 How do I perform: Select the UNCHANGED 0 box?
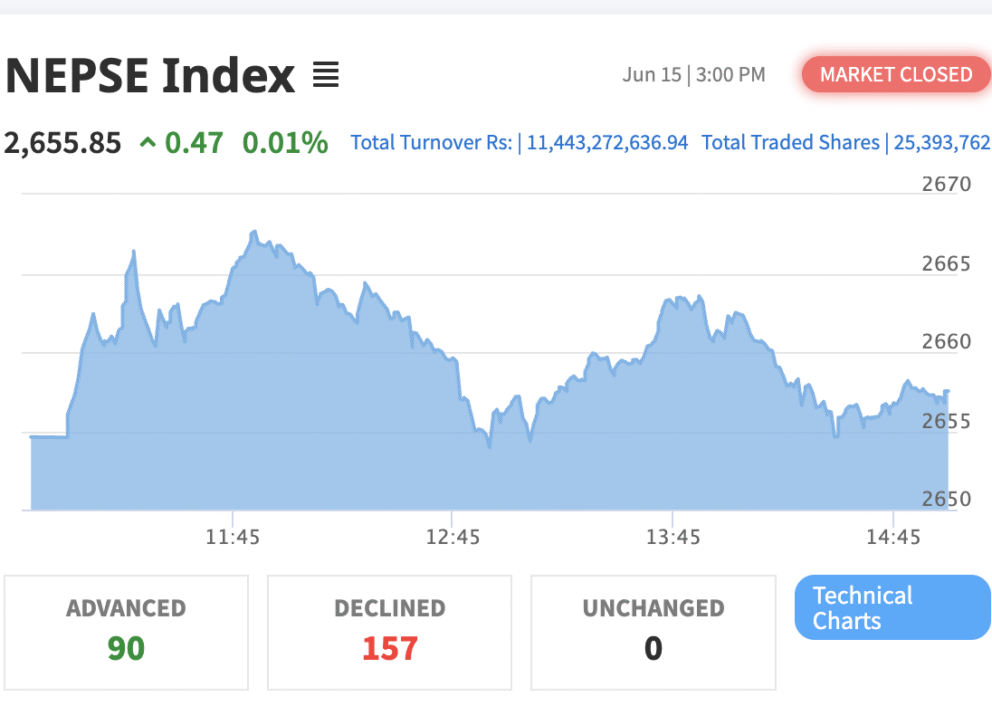click(x=653, y=633)
